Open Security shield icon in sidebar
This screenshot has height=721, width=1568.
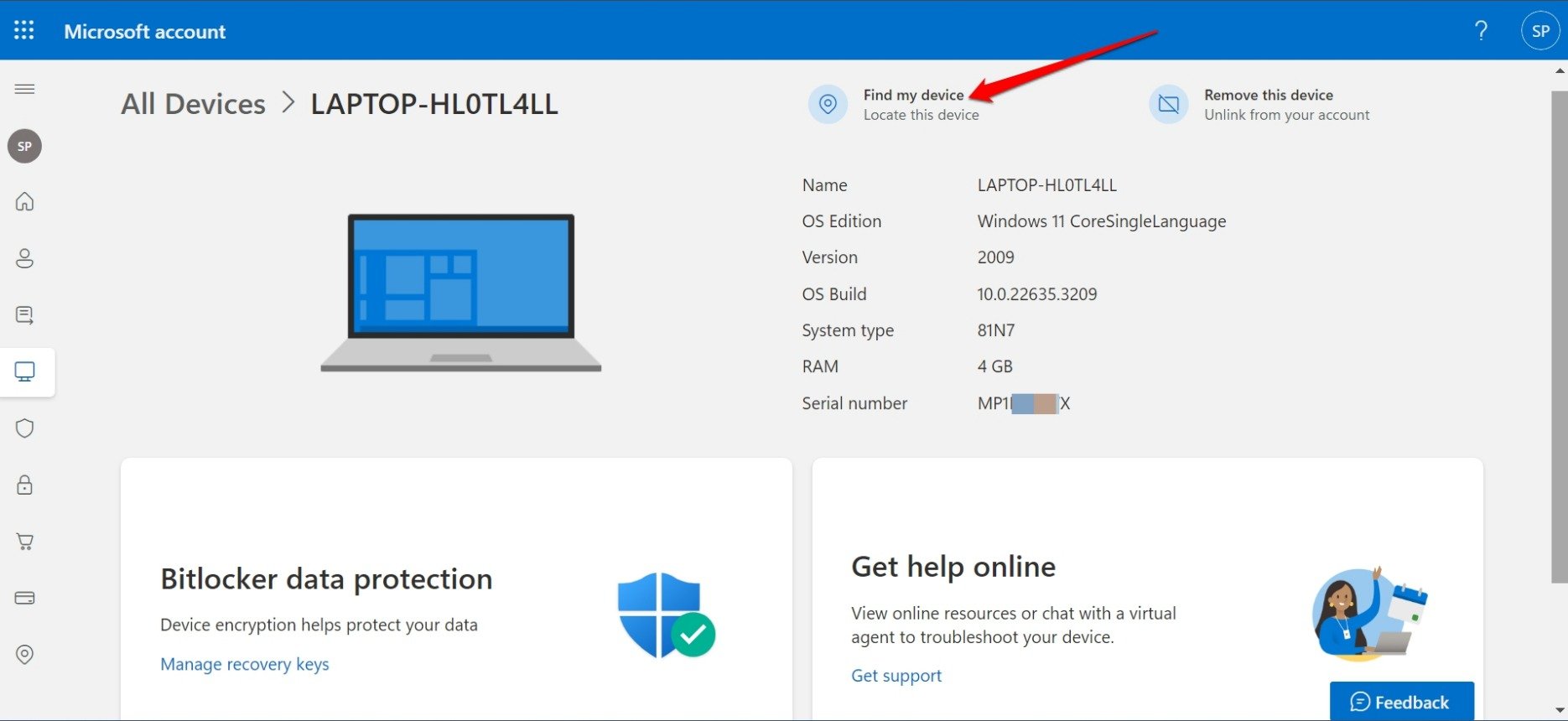click(x=25, y=428)
